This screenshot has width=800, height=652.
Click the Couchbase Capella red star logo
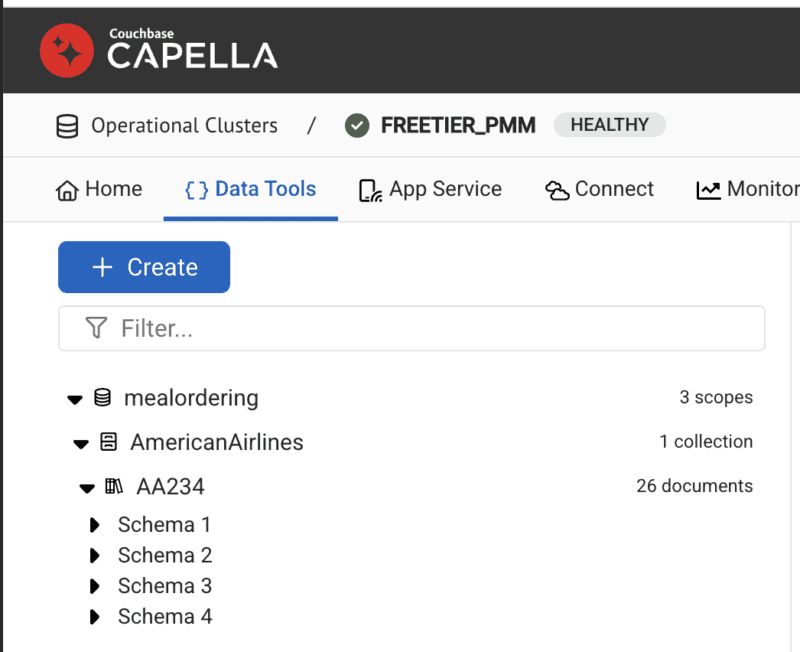pos(67,51)
